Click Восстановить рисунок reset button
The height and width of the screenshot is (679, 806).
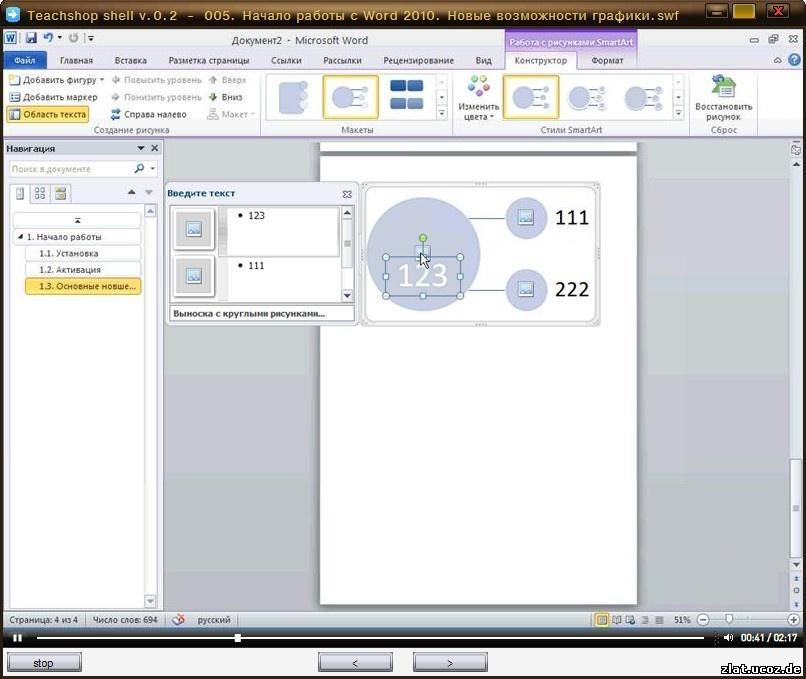pos(723,98)
